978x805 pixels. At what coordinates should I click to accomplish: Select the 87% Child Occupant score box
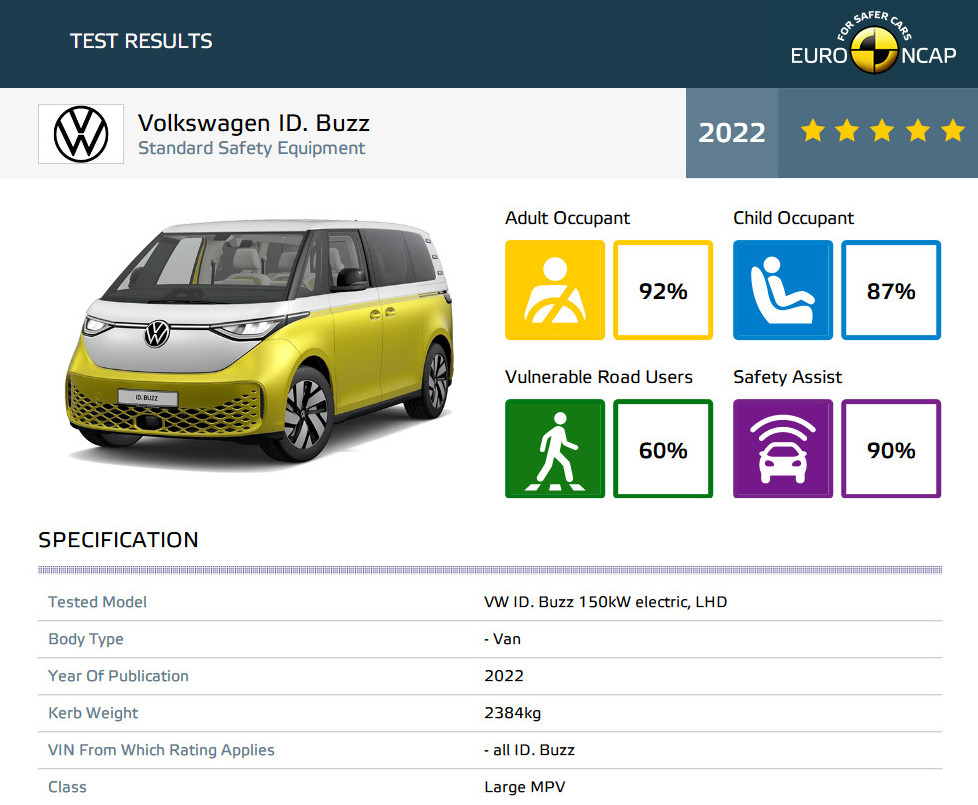[891, 290]
